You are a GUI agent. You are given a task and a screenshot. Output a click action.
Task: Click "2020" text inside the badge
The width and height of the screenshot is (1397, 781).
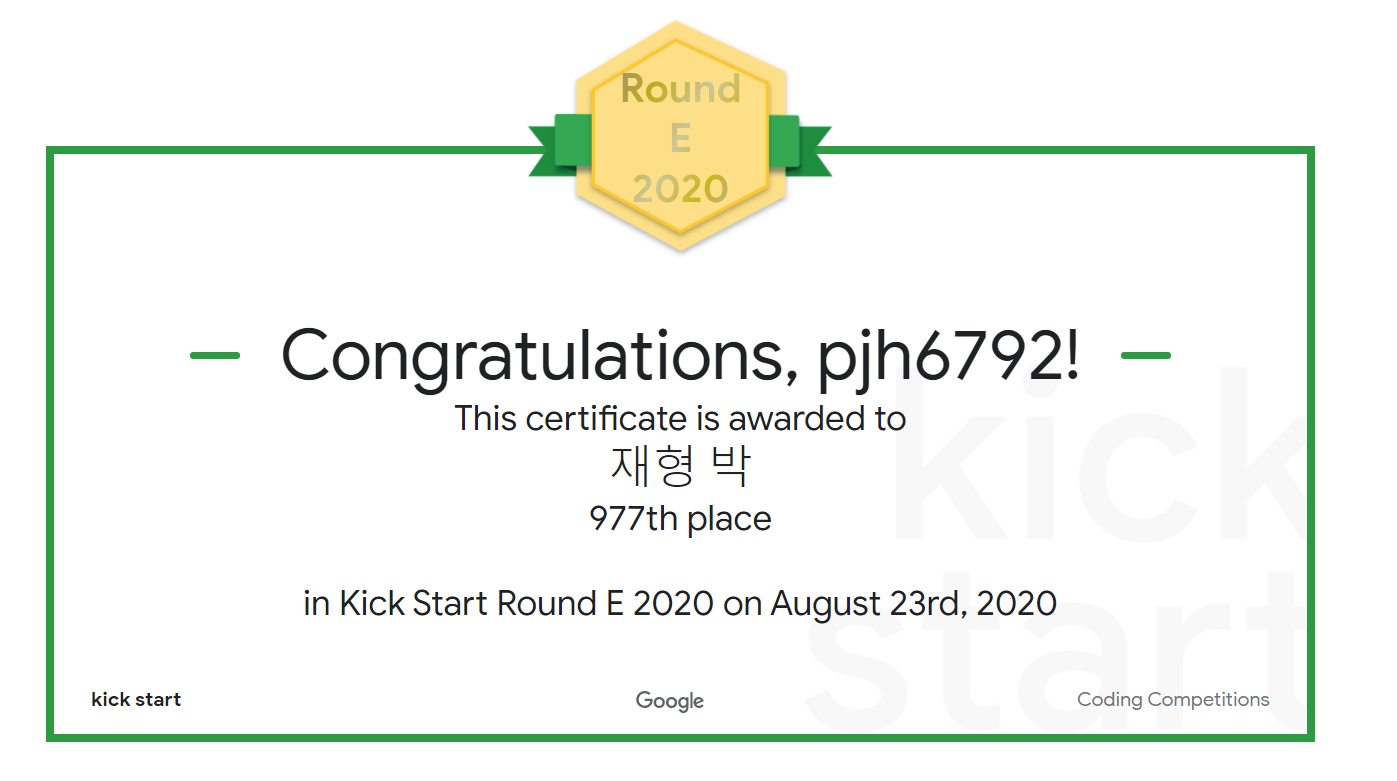680,189
